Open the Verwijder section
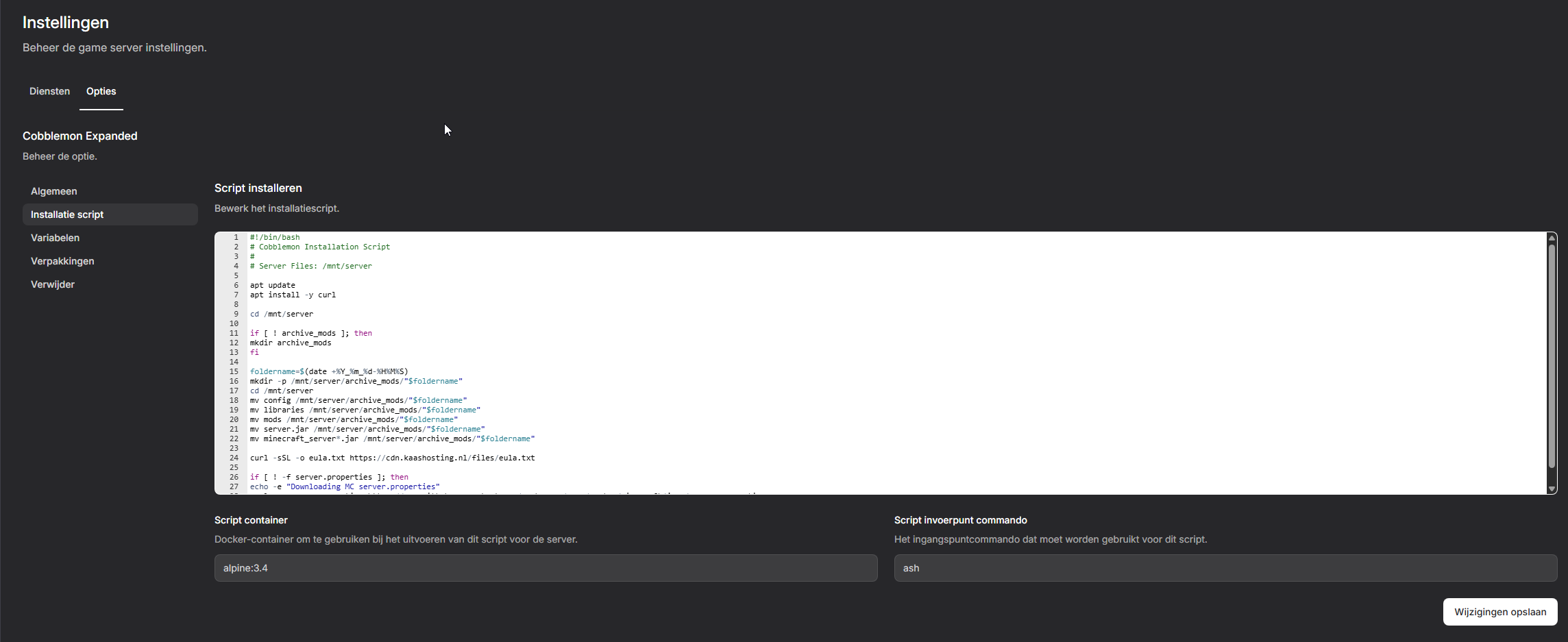The image size is (1568, 642). point(53,284)
